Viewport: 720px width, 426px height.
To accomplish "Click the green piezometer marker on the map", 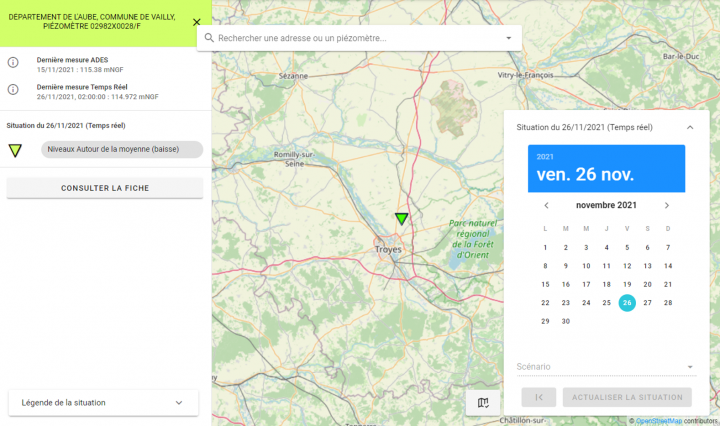I will point(401,218).
